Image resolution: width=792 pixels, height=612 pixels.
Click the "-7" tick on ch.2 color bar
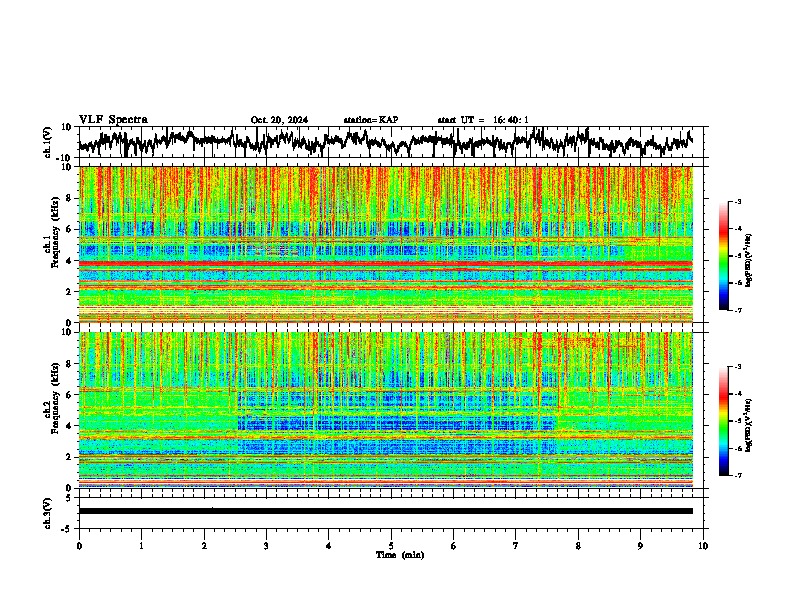738,475
